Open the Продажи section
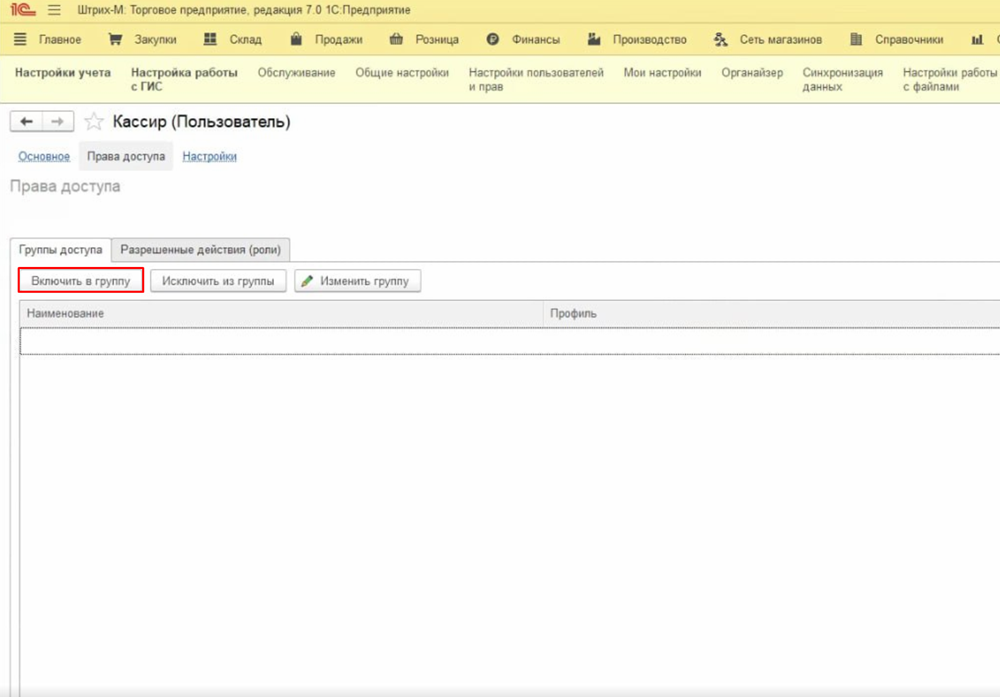 326,40
